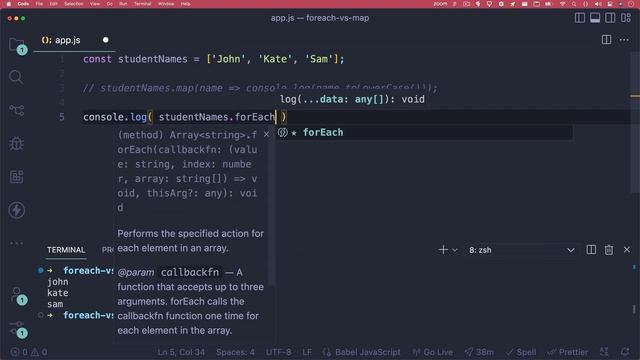Open the Apple menu

[x=9, y=4]
